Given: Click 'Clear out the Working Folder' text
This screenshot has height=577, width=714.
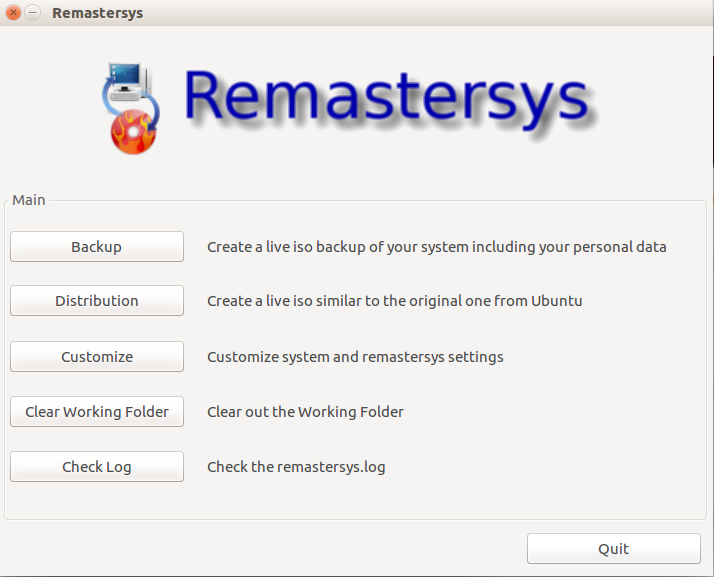Looking at the screenshot, I should 306,412.
